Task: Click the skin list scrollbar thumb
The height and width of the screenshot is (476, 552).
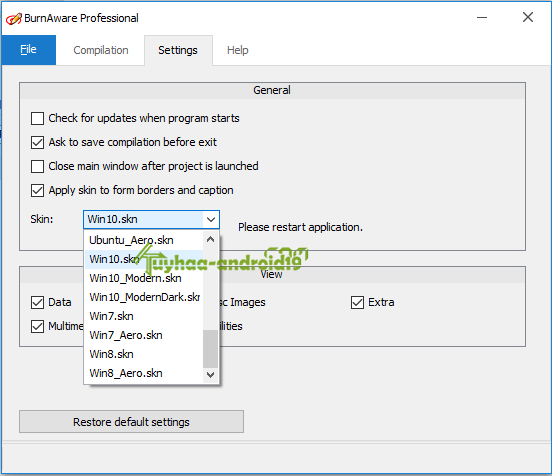Action: pos(211,349)
